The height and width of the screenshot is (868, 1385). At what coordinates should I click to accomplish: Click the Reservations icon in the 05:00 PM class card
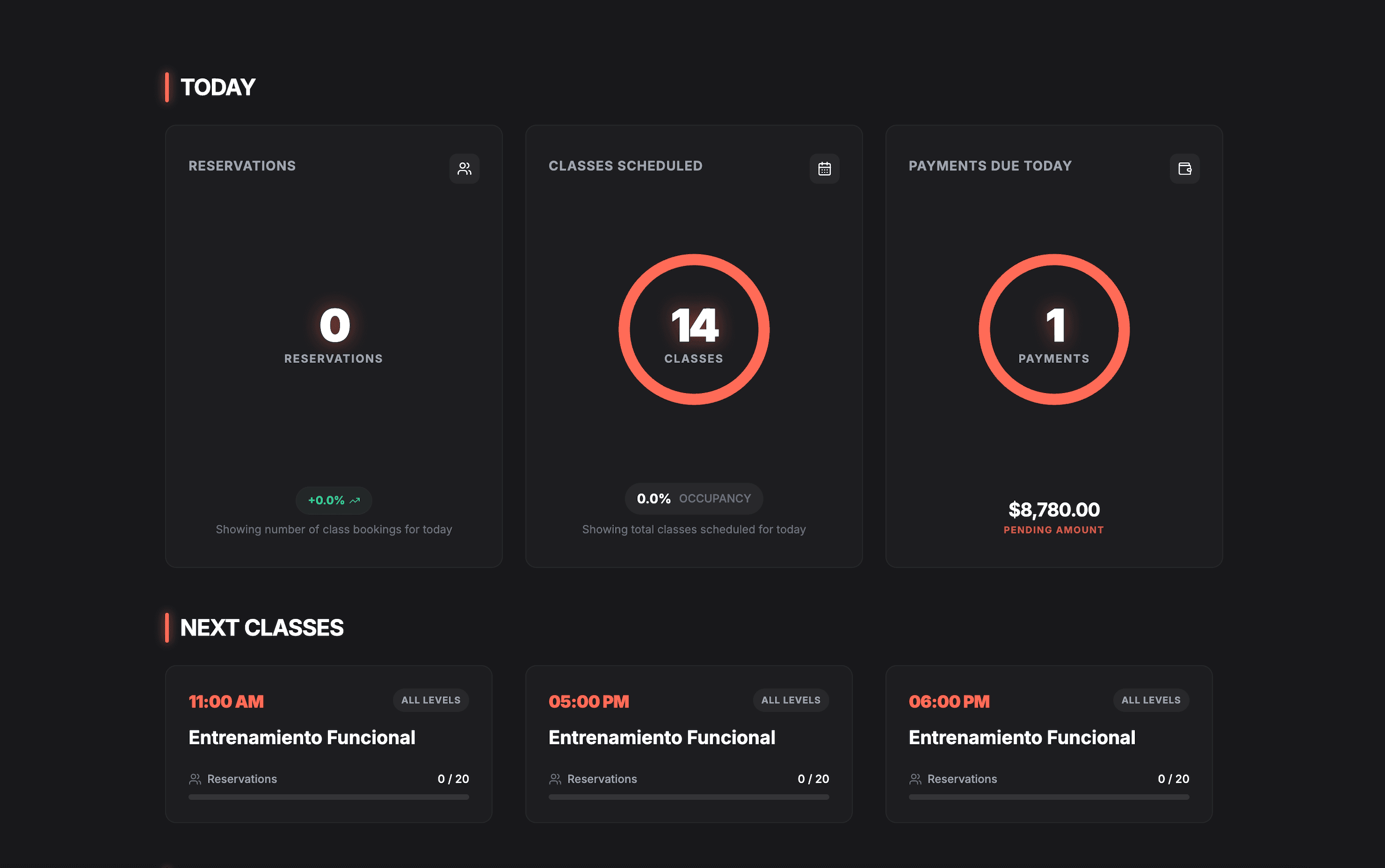coord(555,779)
